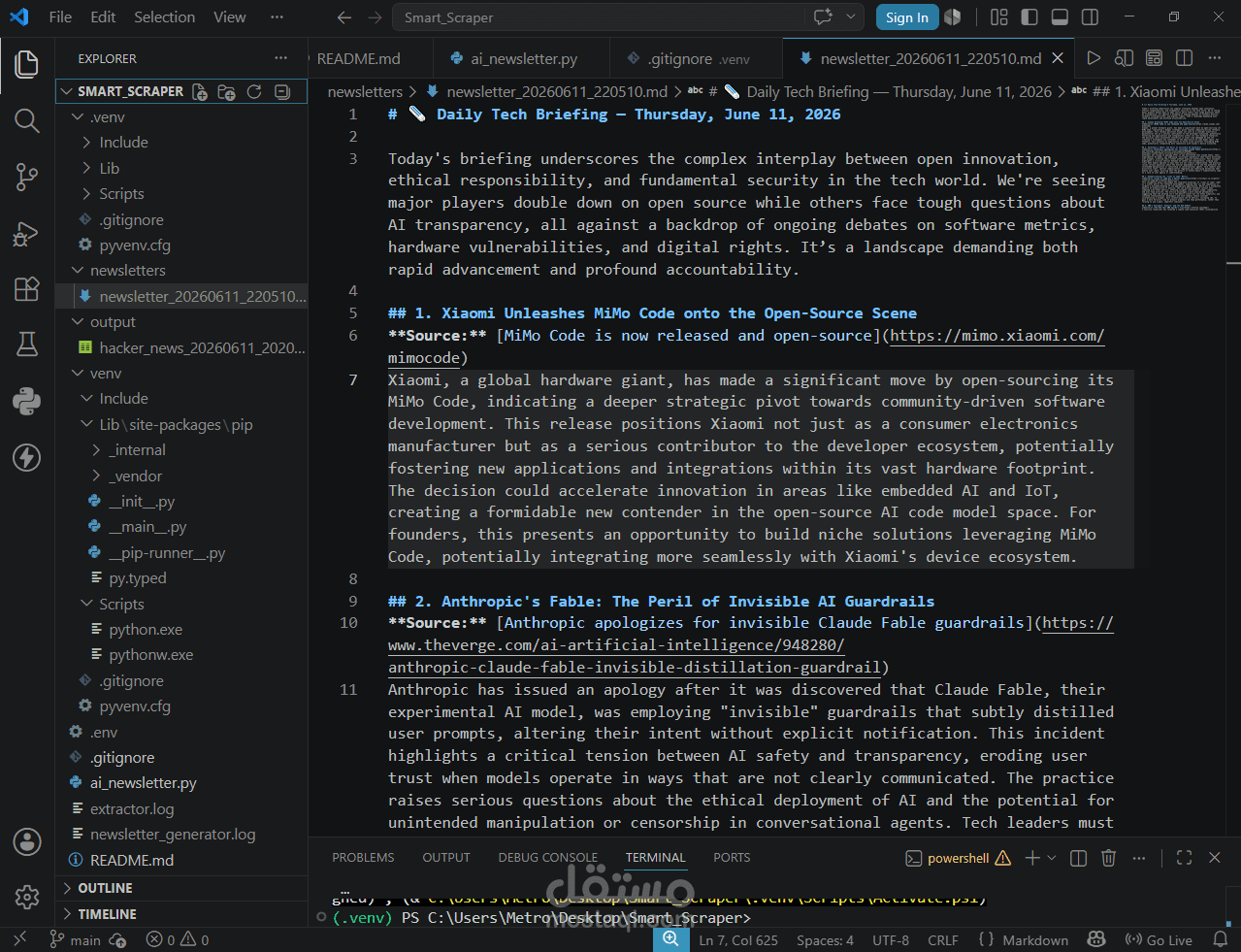Expand the Include folder under .venv

tap(181, 142)
